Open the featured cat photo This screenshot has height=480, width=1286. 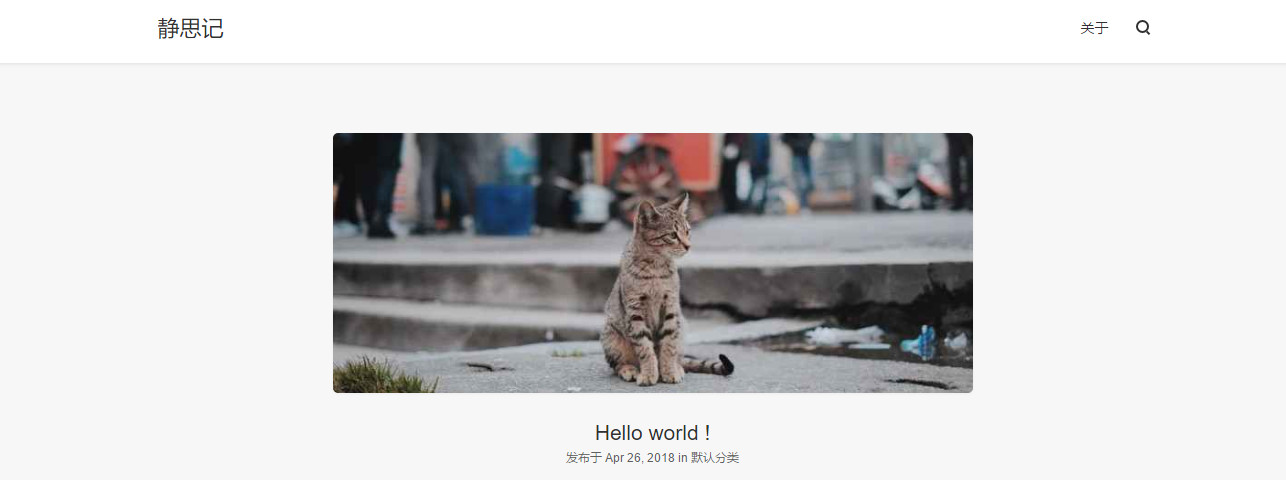point(653,263)
